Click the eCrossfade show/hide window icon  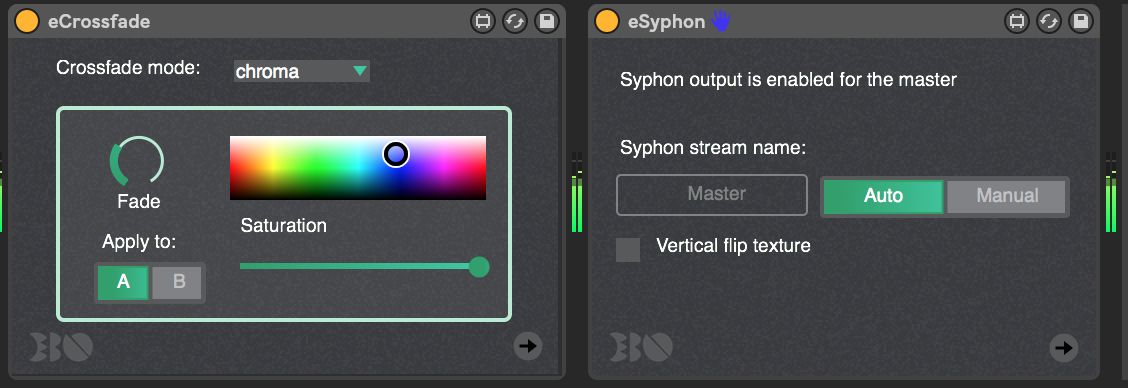click(x=483, y=21)
